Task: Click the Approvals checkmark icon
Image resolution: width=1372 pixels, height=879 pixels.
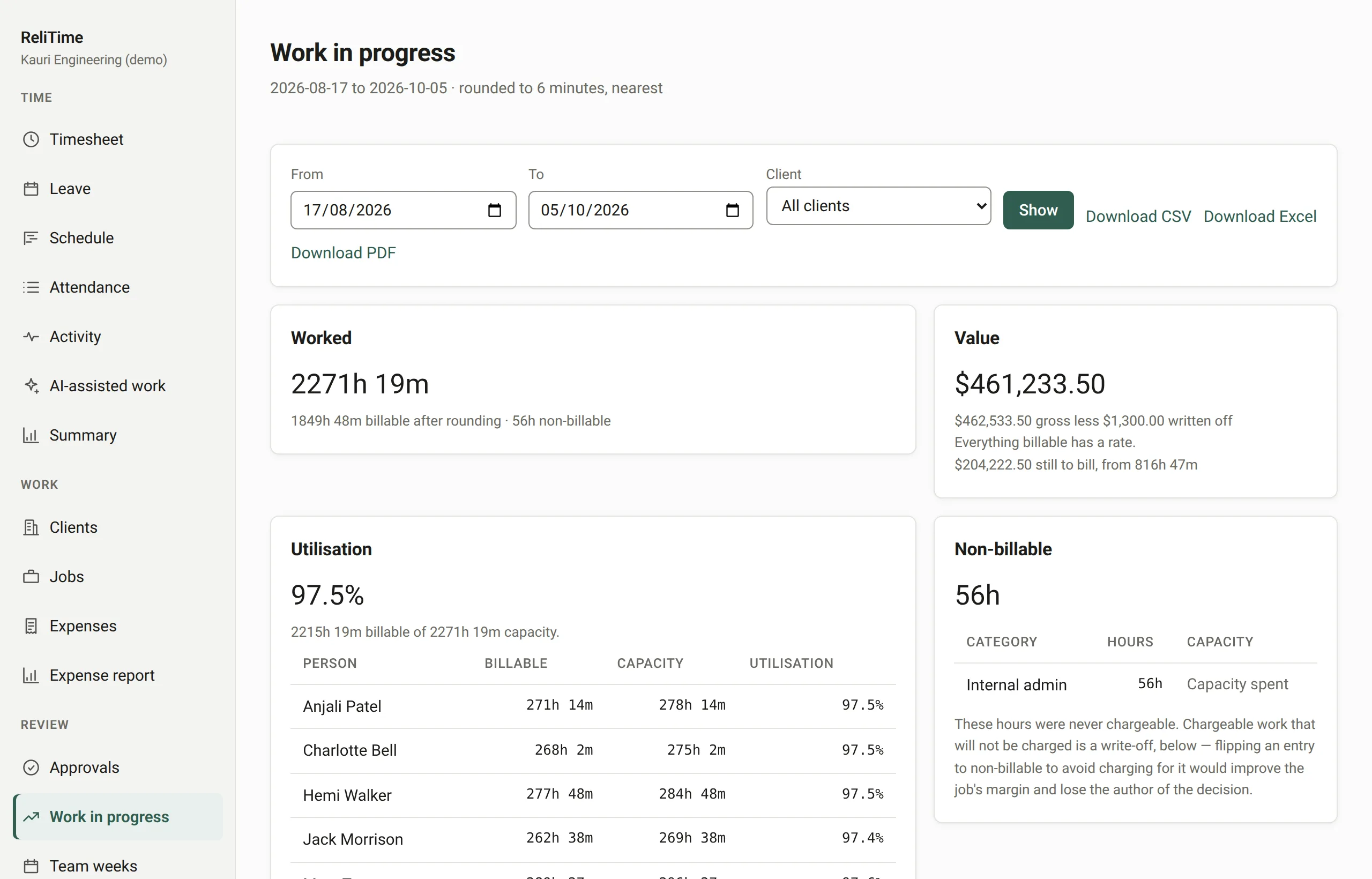Action: point(31,768)
